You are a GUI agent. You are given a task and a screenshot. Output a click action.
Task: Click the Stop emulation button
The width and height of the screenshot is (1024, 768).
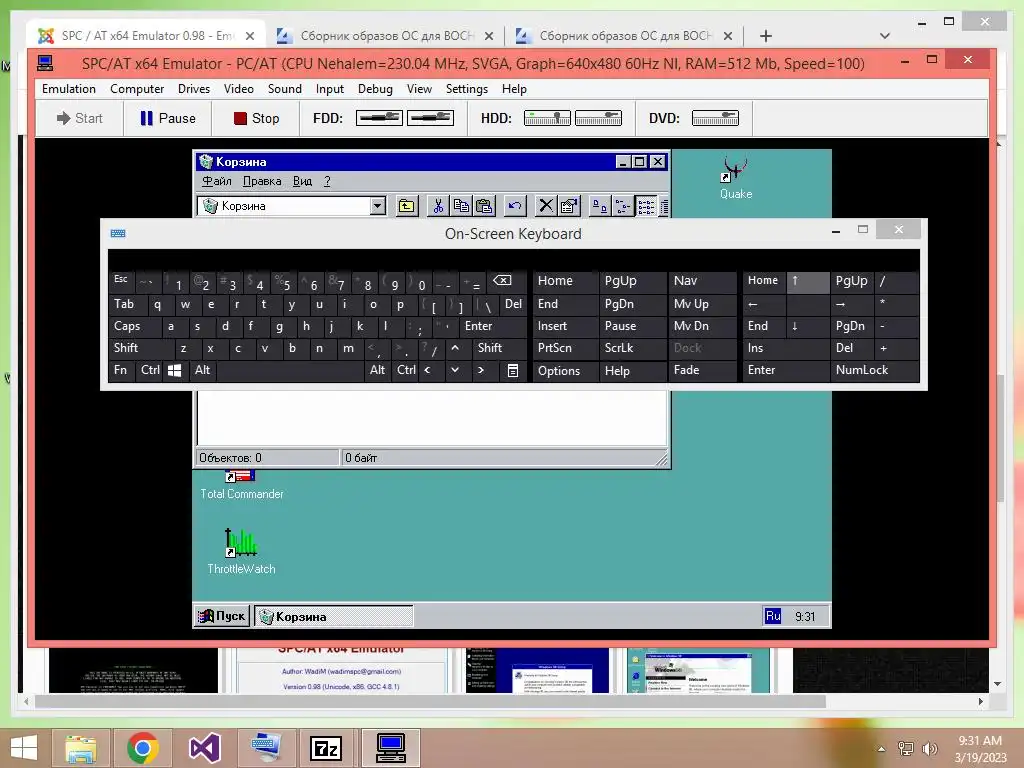pyautogui.click(x=256, y=118)
